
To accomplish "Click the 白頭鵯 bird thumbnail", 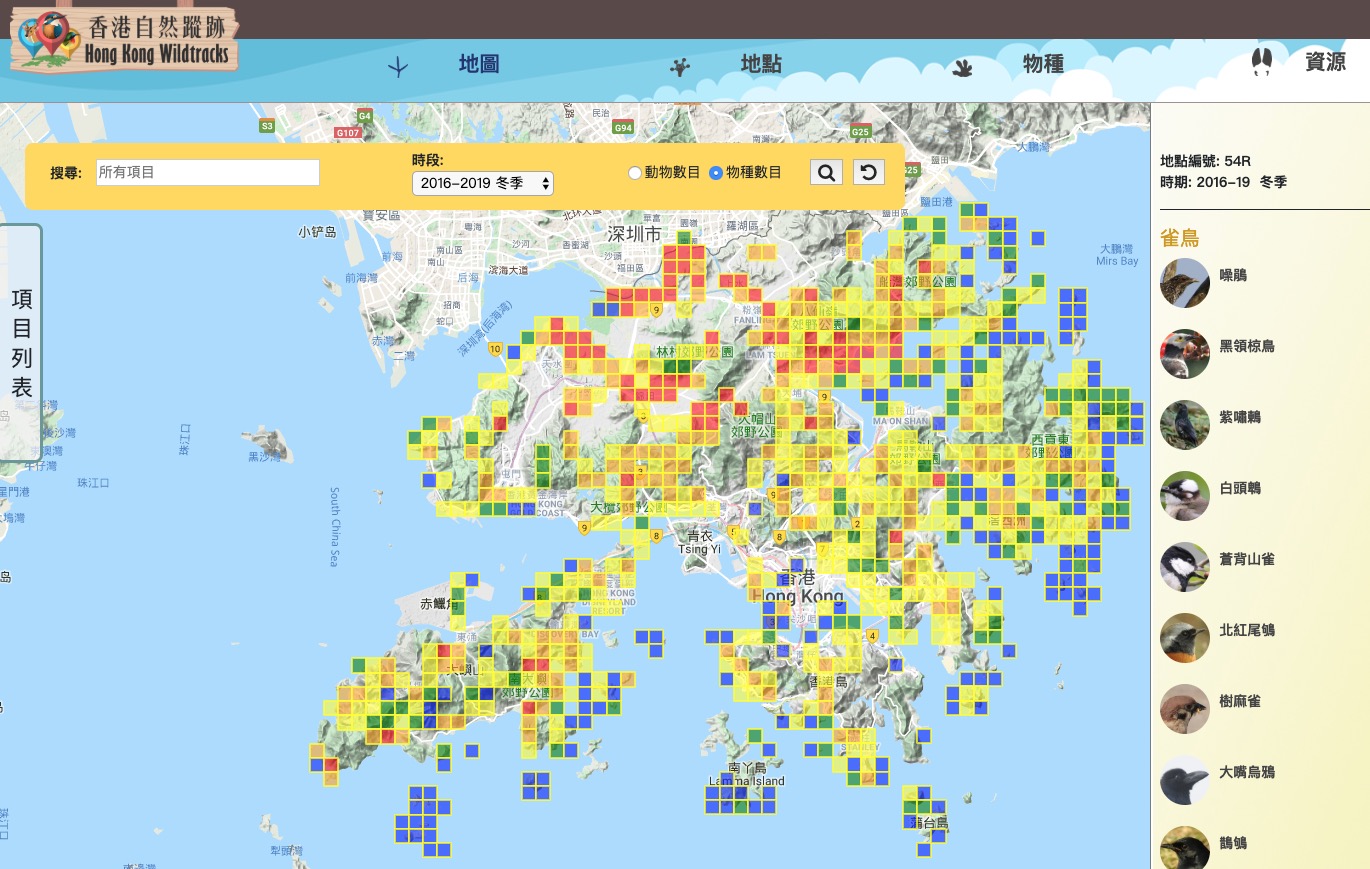I will (1185, 495).
